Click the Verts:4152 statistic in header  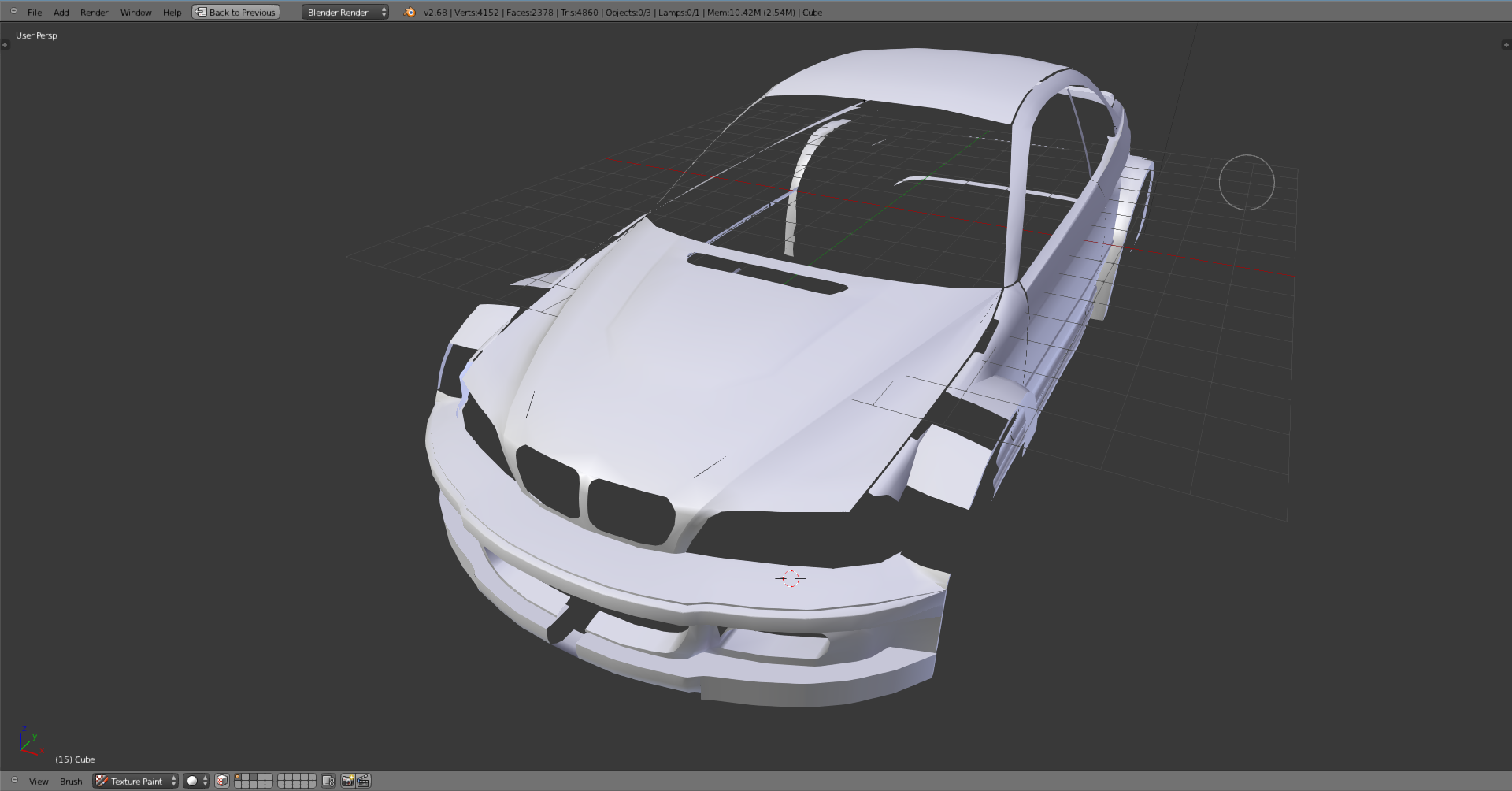(x=476, y=13)
